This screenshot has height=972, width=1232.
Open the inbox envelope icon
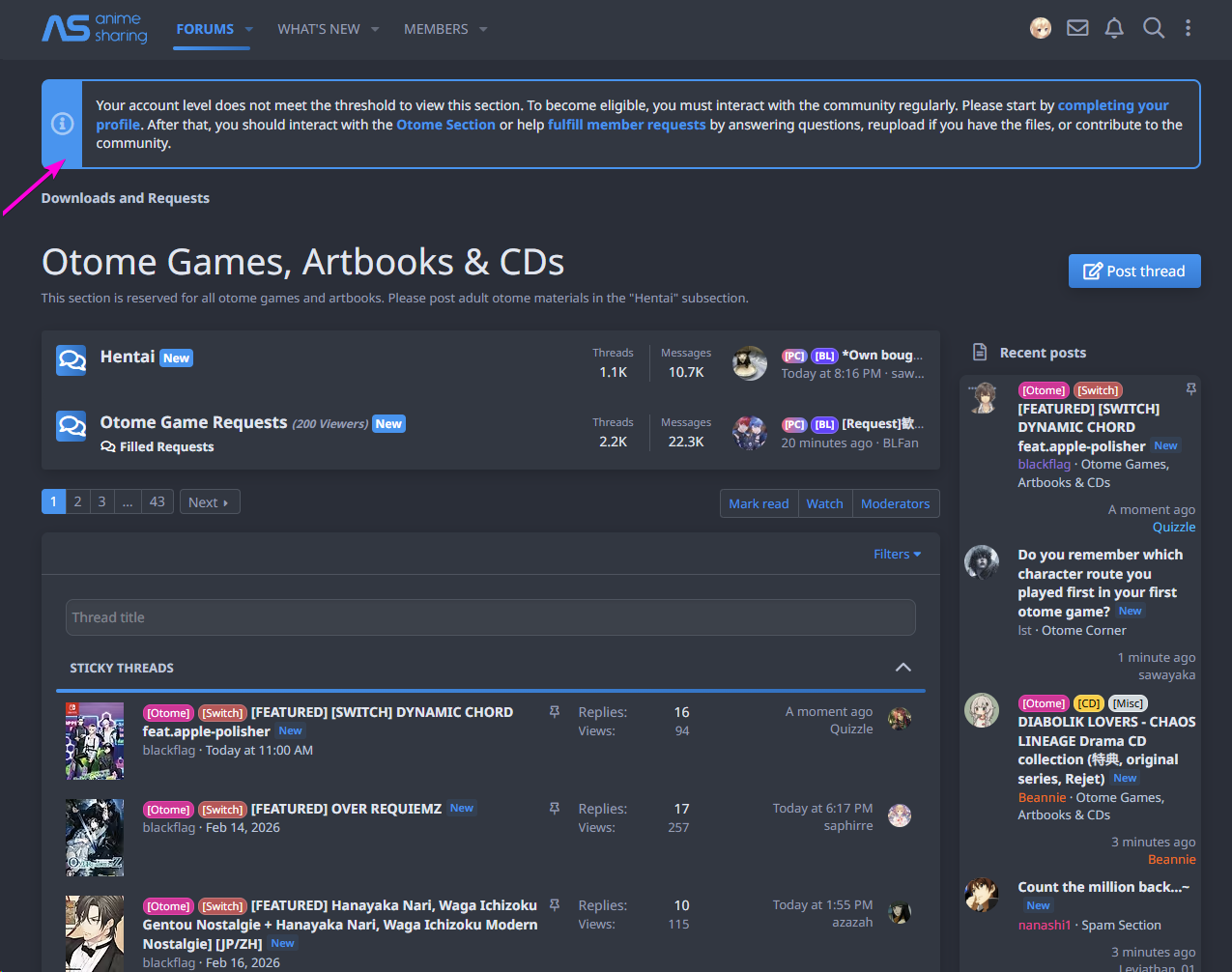click(1077, 28)
